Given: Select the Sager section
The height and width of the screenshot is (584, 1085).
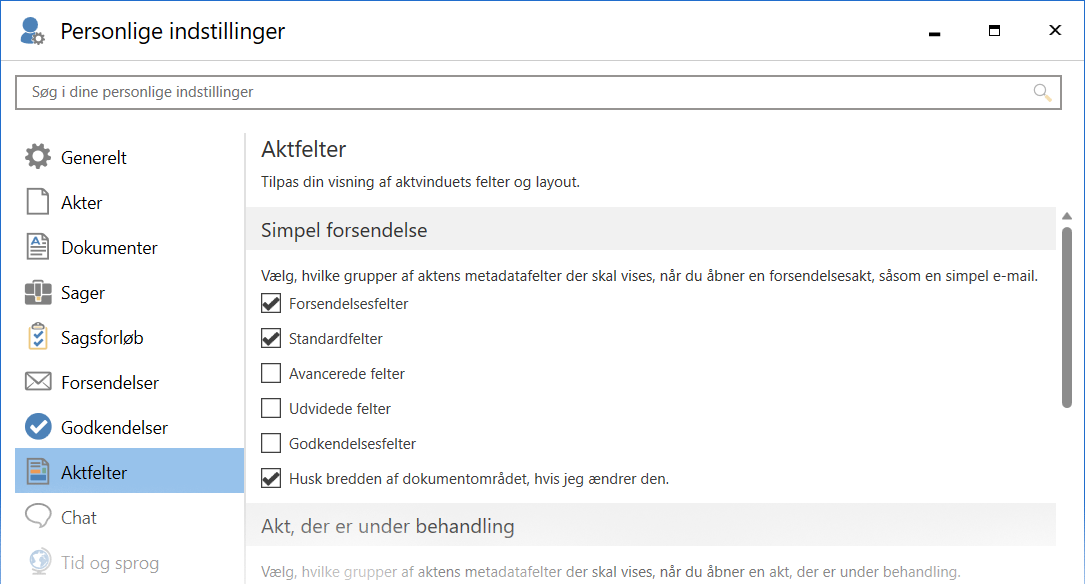Looking at the screenshot, I should click(x=129, y=292).
